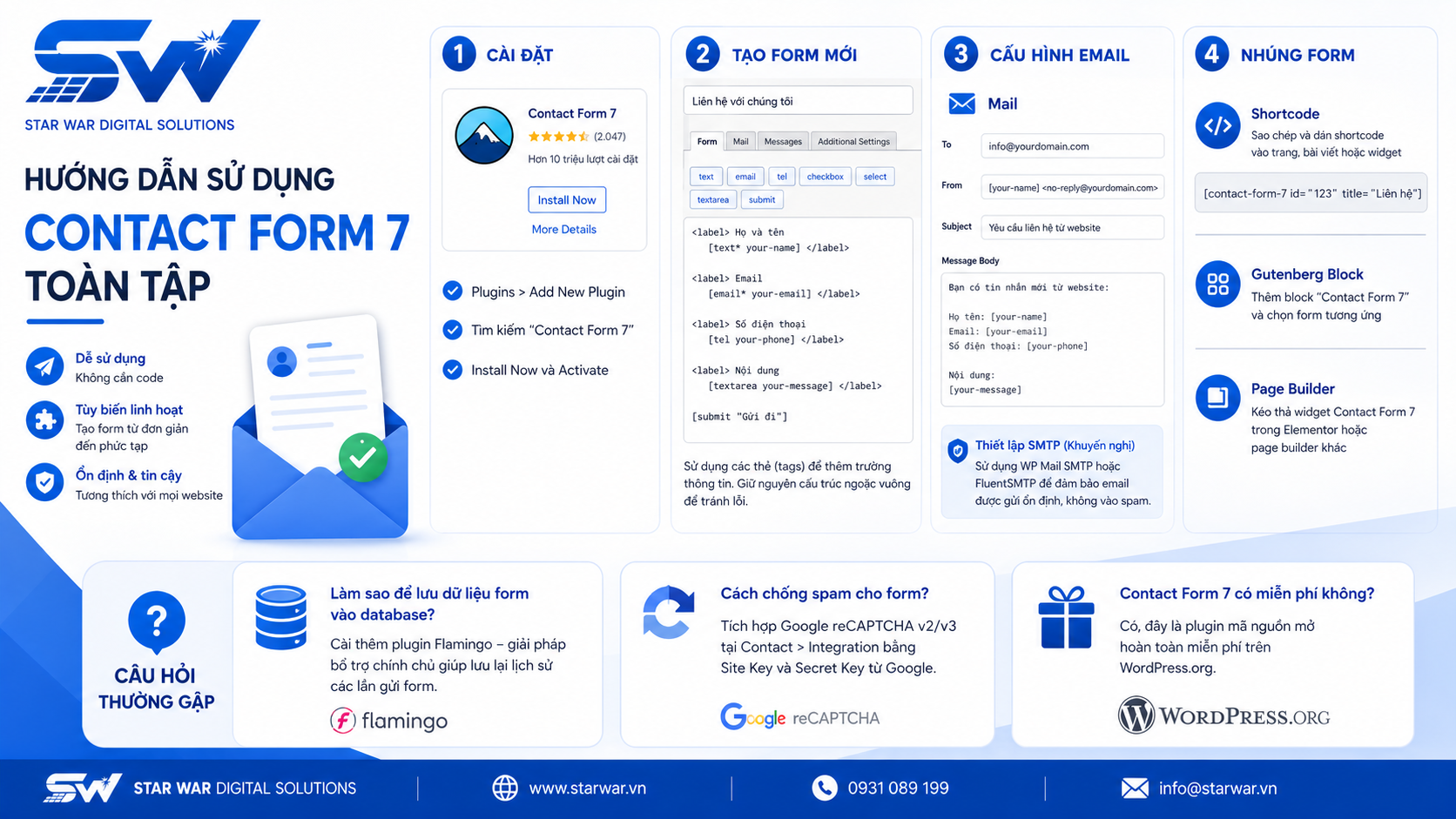Click 'Hơn 10 triệu lượt cài đặt' text
1456x819 pixels.
(x=583, y=159)
